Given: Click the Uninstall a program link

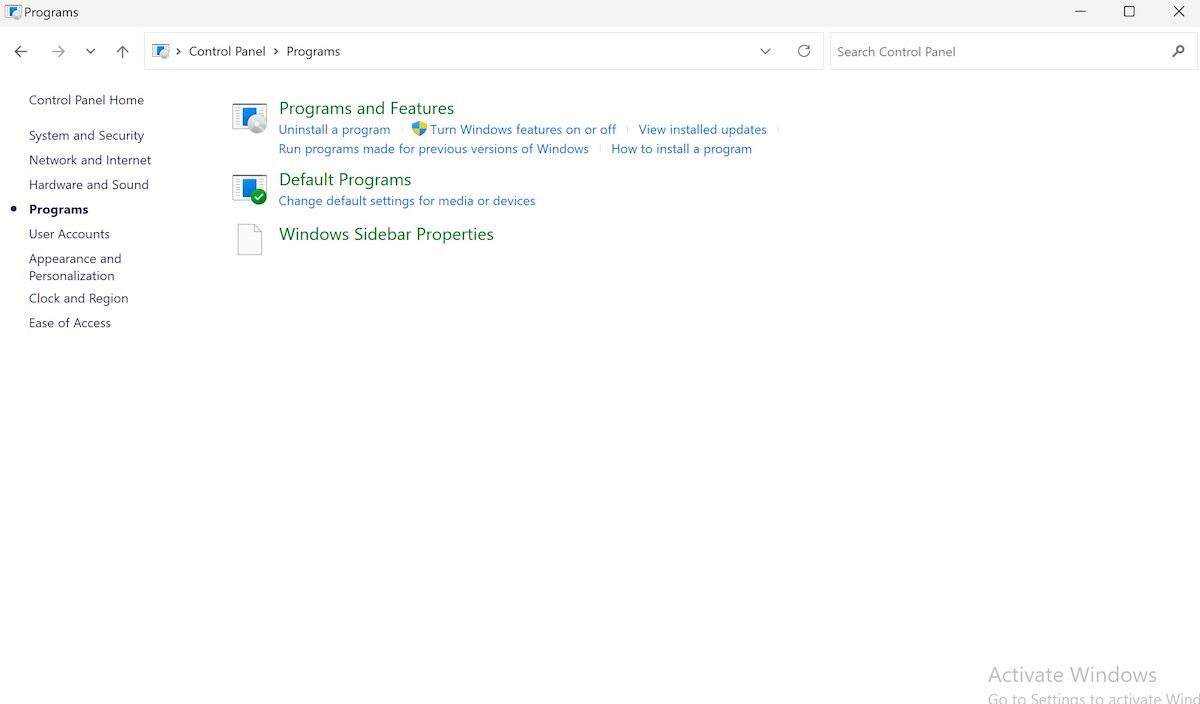Looking at the screenshot, I should (x=334, y=129).
